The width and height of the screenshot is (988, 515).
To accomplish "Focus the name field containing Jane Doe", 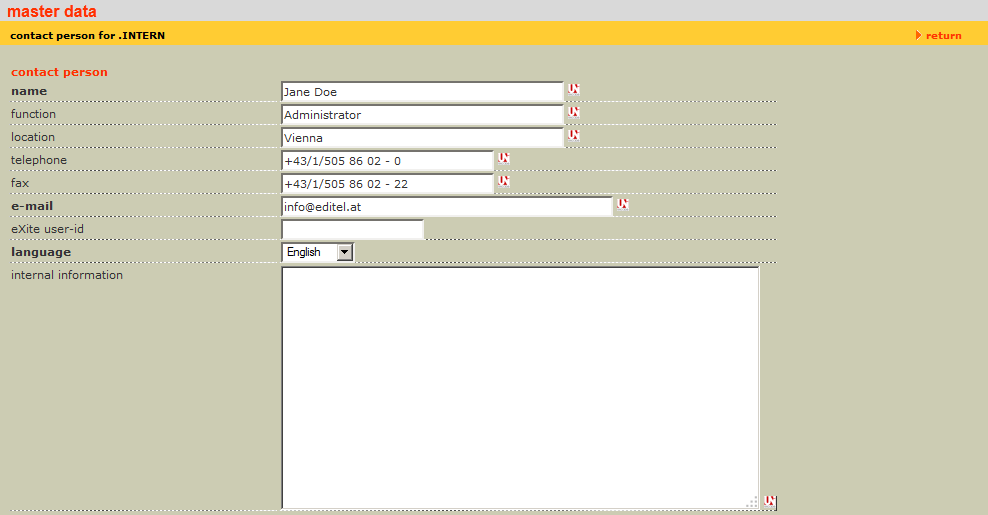I will tap(422, 92).
